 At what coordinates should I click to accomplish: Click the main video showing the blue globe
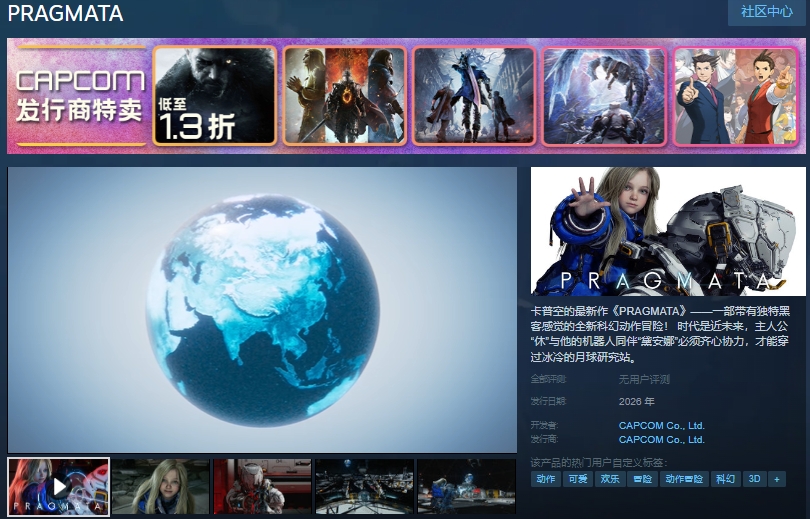[x=262, y=309]
